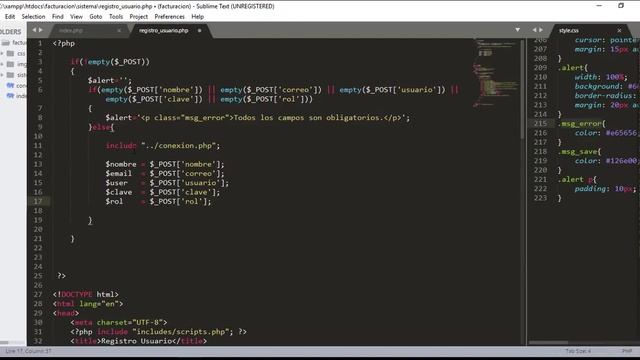Open the Project menu
The image size is (640, 360).
click(139, 17)
